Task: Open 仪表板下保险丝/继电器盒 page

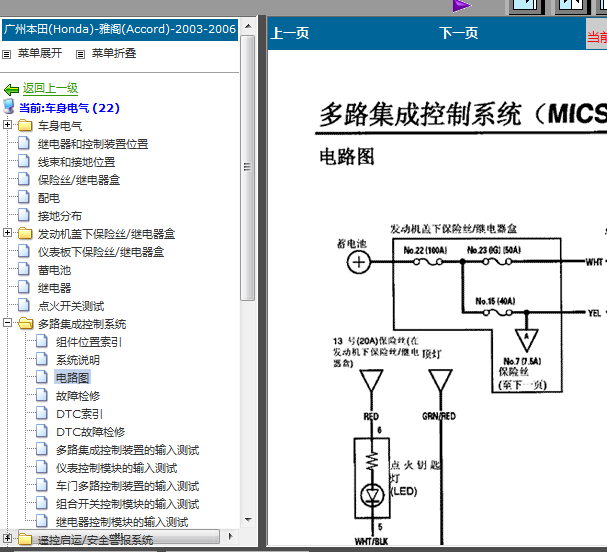Action: [101, 252]
